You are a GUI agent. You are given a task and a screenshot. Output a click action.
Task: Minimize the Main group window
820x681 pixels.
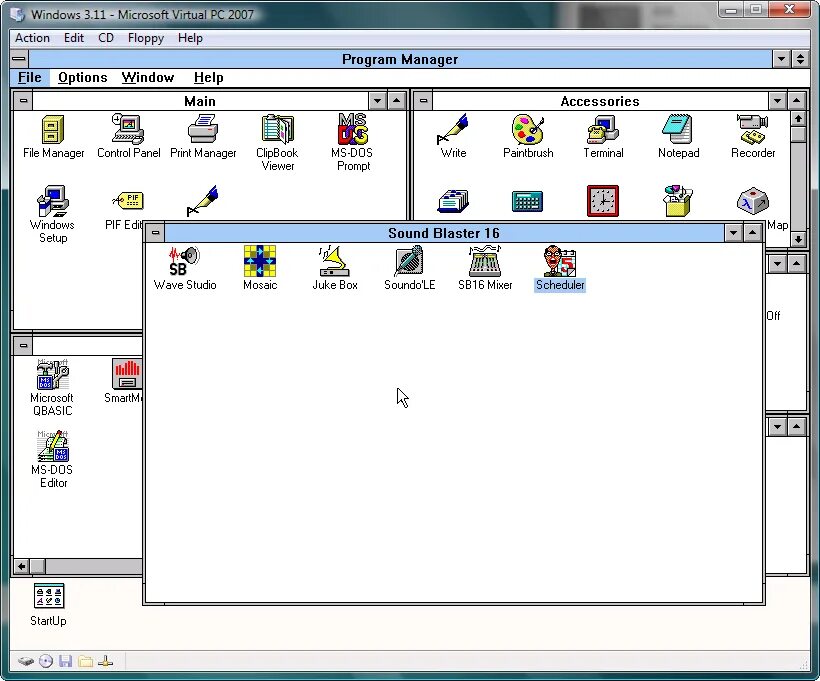pos(377,100)
